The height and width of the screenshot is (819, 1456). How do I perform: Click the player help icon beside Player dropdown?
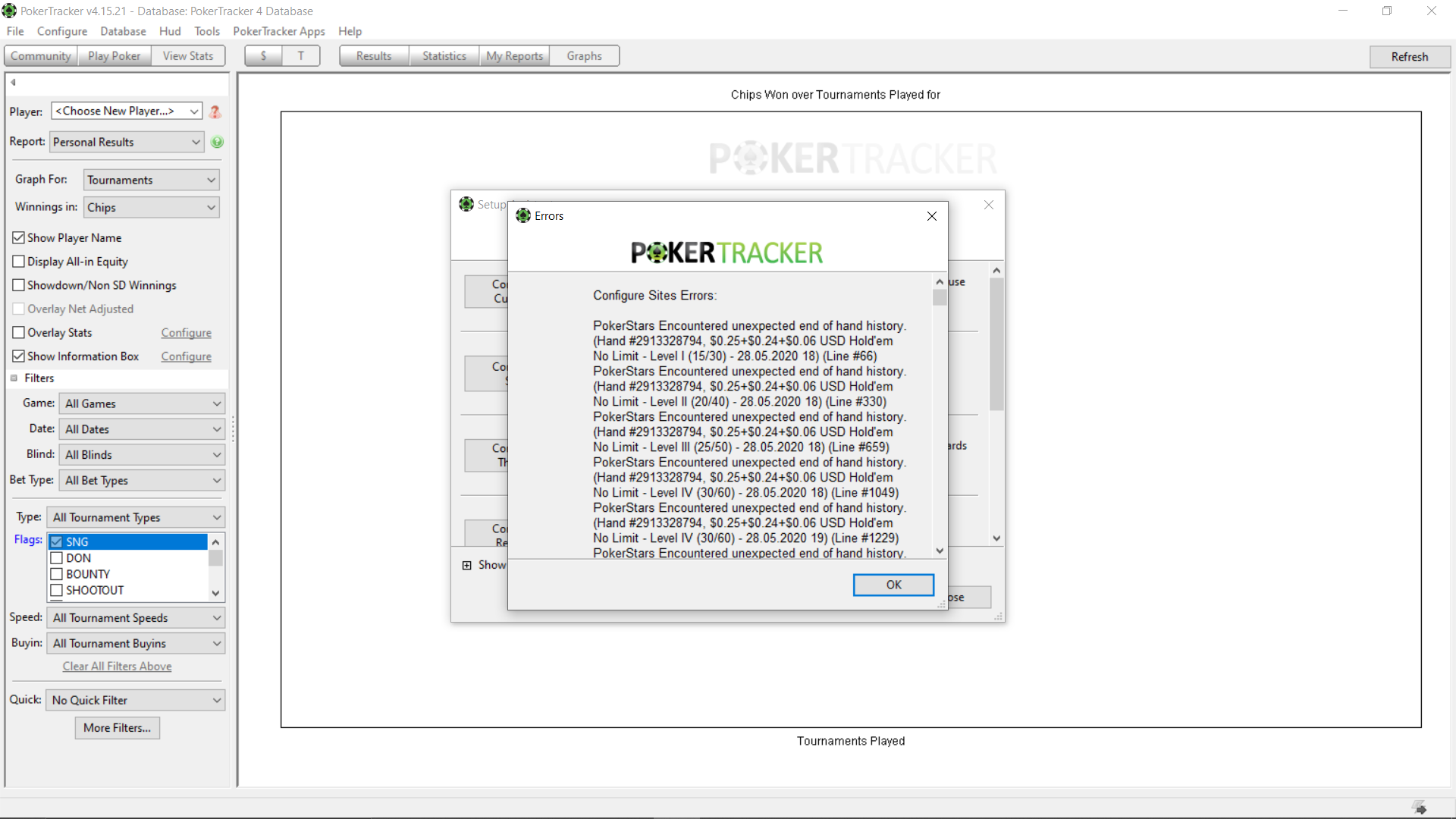click(x=215, y=111)
